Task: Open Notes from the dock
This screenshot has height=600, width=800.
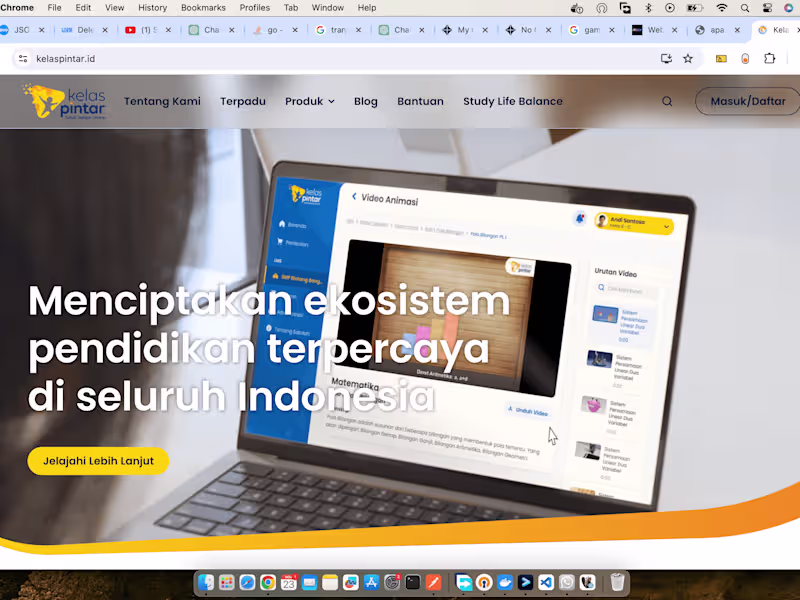Action: coord(330,583)
